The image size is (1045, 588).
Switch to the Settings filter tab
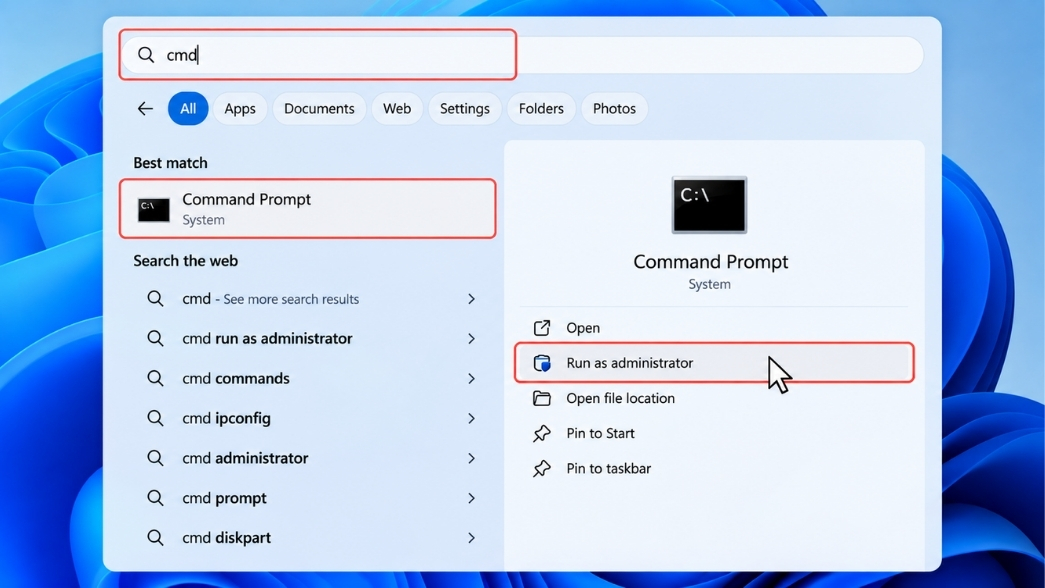tap(465, 109)
